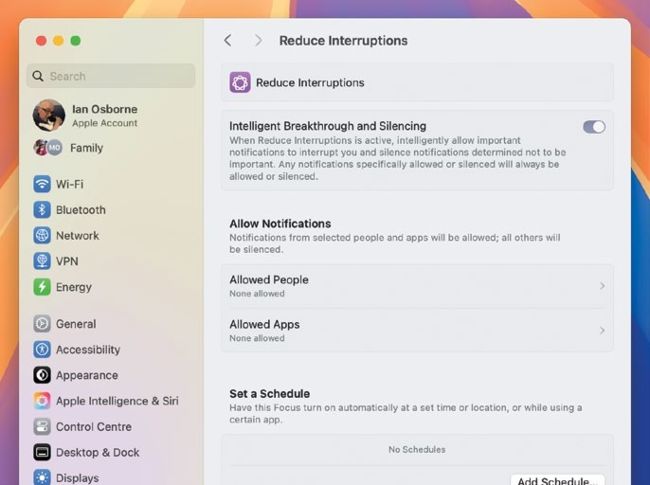Click the Wi-Fi icon in sidebar
Image resolution: width=650 pixels, height=485 pixels.
pyautogui.click(x=42, y=184)
